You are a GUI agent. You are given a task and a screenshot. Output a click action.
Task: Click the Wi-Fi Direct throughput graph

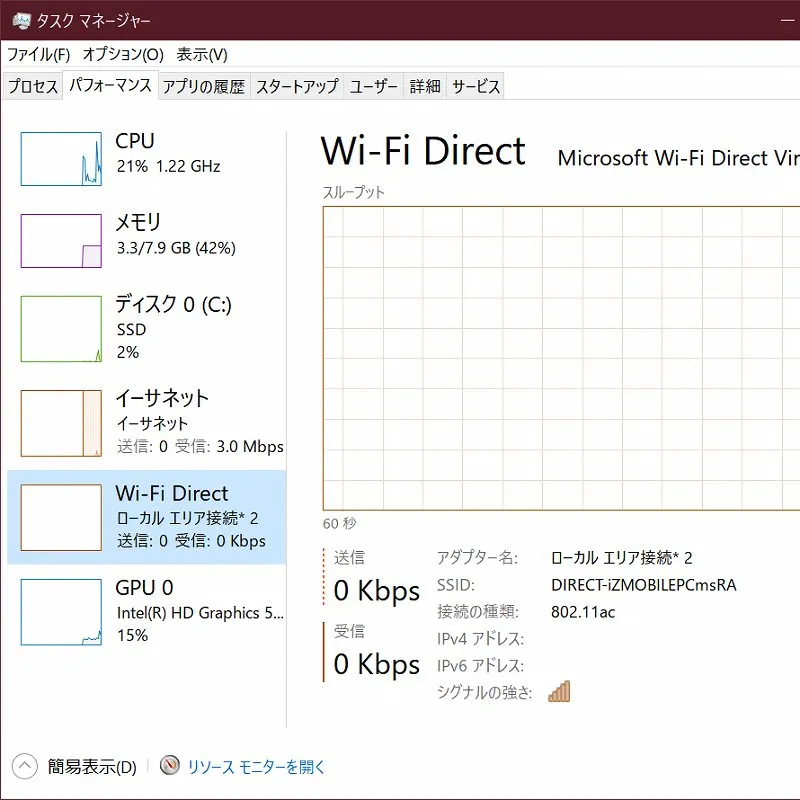click(561, 358)
